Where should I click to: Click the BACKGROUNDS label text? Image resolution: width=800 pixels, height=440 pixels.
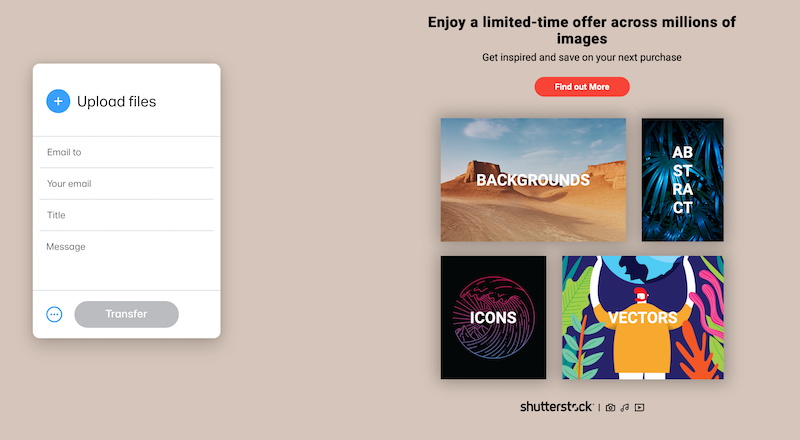coord(533,180)
